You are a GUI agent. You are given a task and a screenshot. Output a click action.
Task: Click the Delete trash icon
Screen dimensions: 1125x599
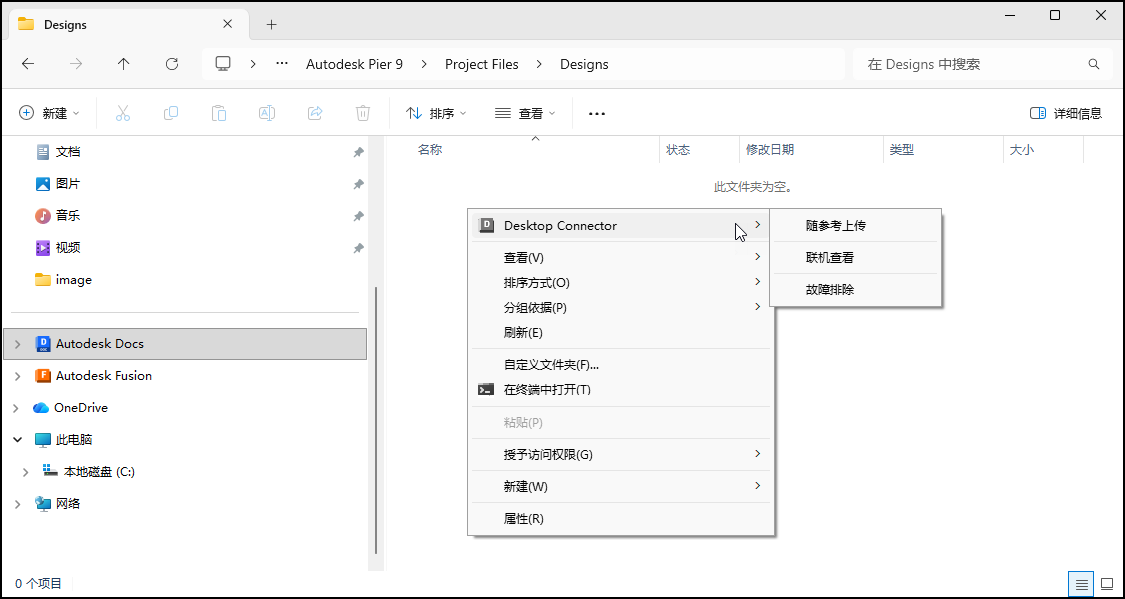click(x=363, y=113)
